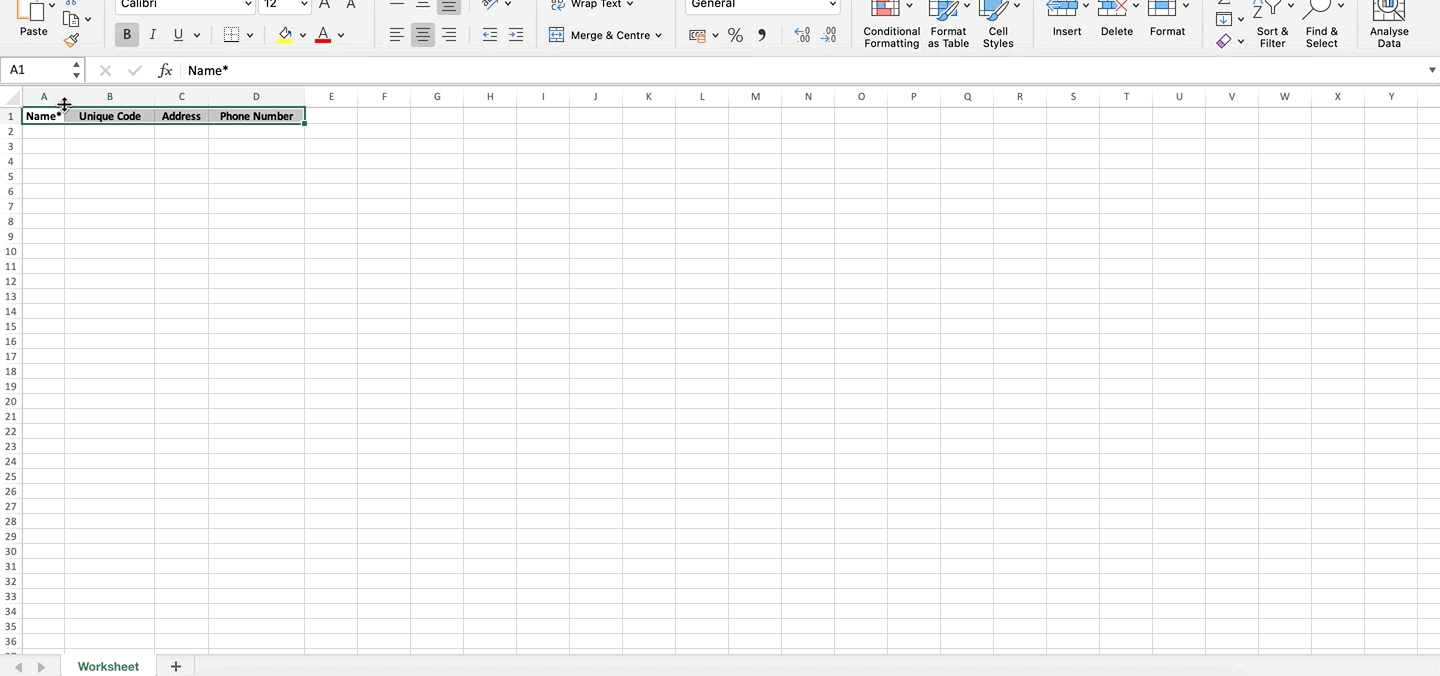Open the Delete cells dropdown arrow
This screenshot has width=1440, height=676.
click(1136, 5)
